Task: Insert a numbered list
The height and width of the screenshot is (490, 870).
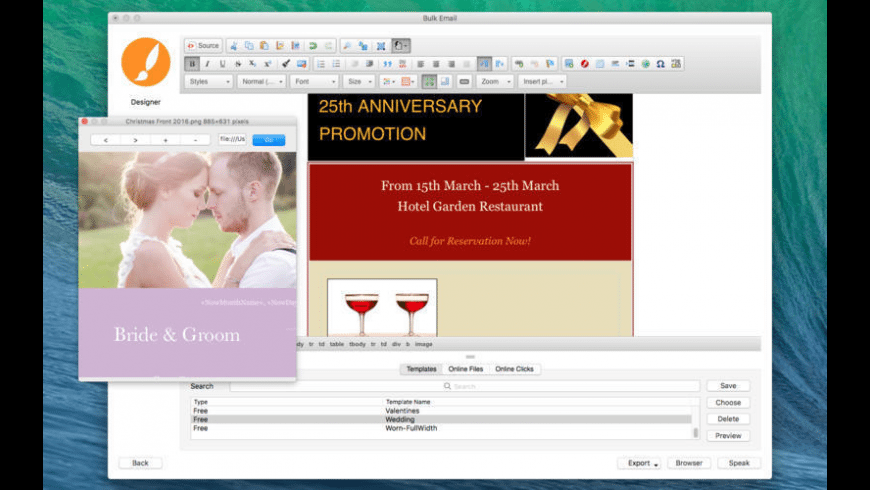Action: pyautogui.click(x=321, y=64)
